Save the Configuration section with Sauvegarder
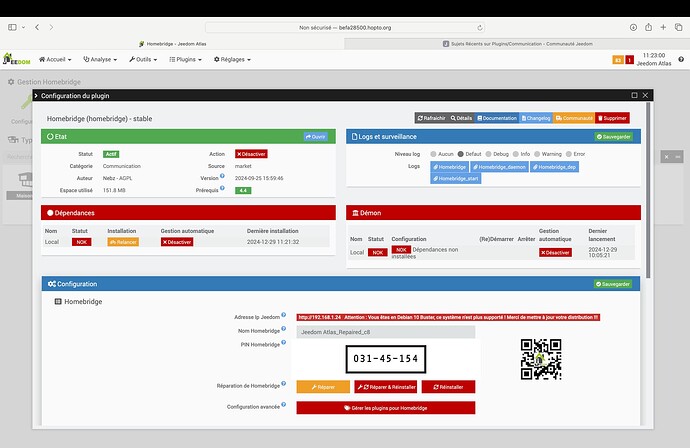 click(x=613, y=284)
